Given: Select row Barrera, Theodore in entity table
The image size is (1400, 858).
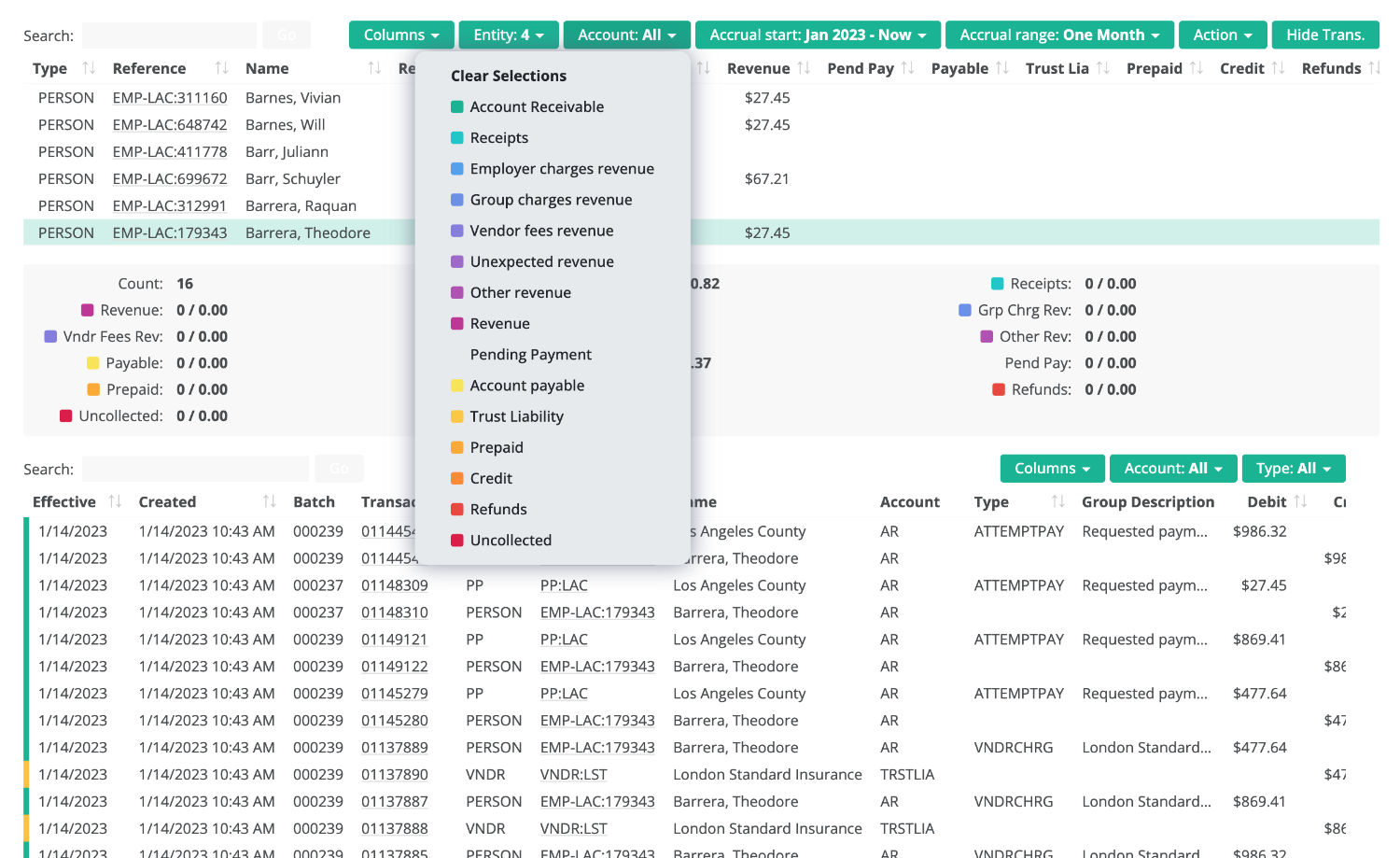Looking at the screenshot, I should pyautogui.click(x=701, y=232).
